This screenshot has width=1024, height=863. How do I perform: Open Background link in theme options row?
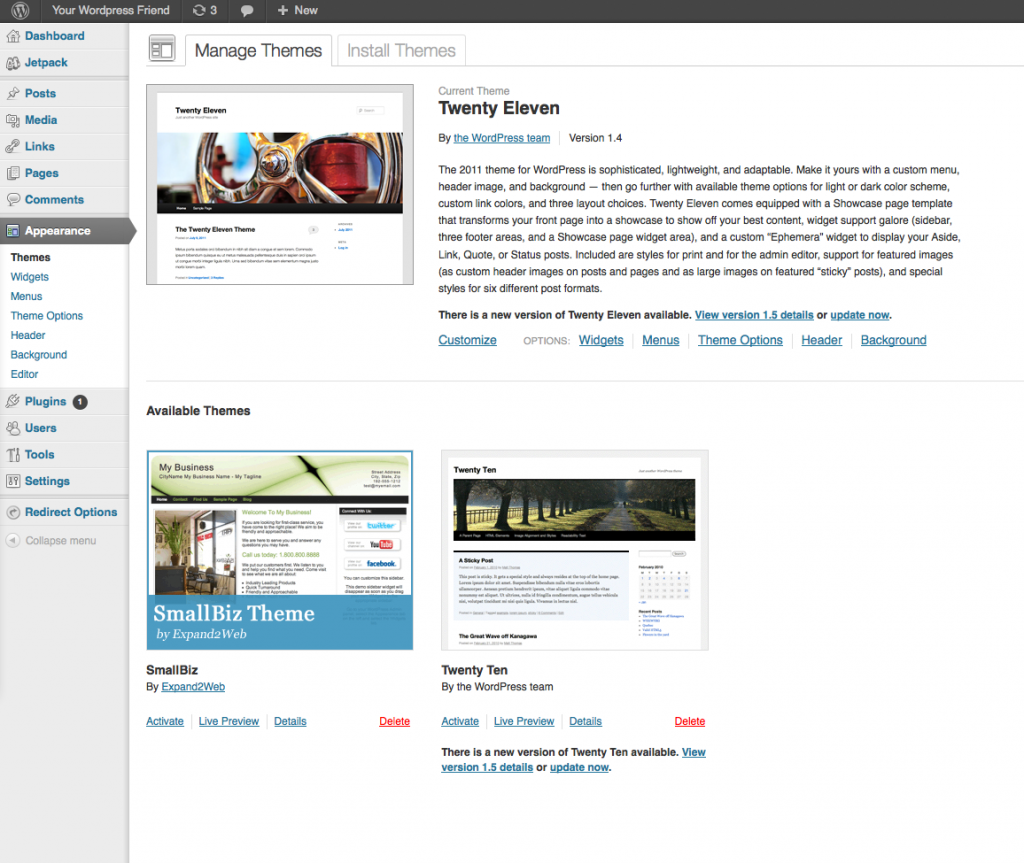893,340
